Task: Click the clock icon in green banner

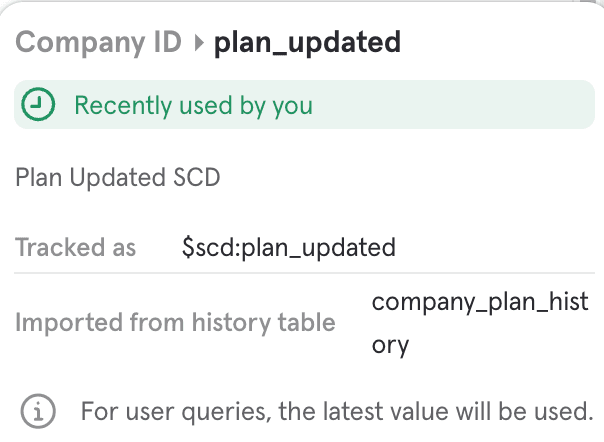Action: pyautogui.click(x=39, y=104)
